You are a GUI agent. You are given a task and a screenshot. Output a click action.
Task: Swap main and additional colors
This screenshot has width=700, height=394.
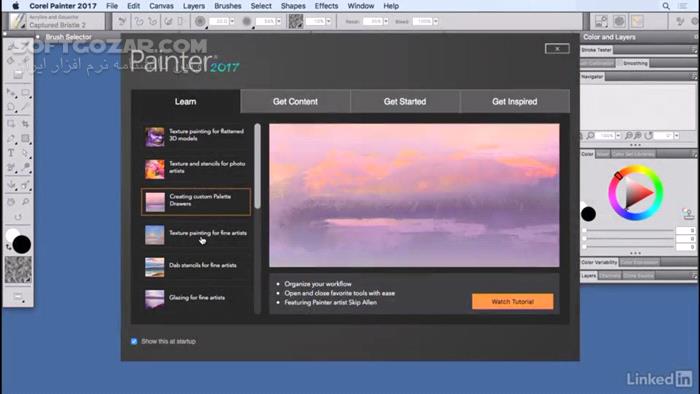click(8, 247)
